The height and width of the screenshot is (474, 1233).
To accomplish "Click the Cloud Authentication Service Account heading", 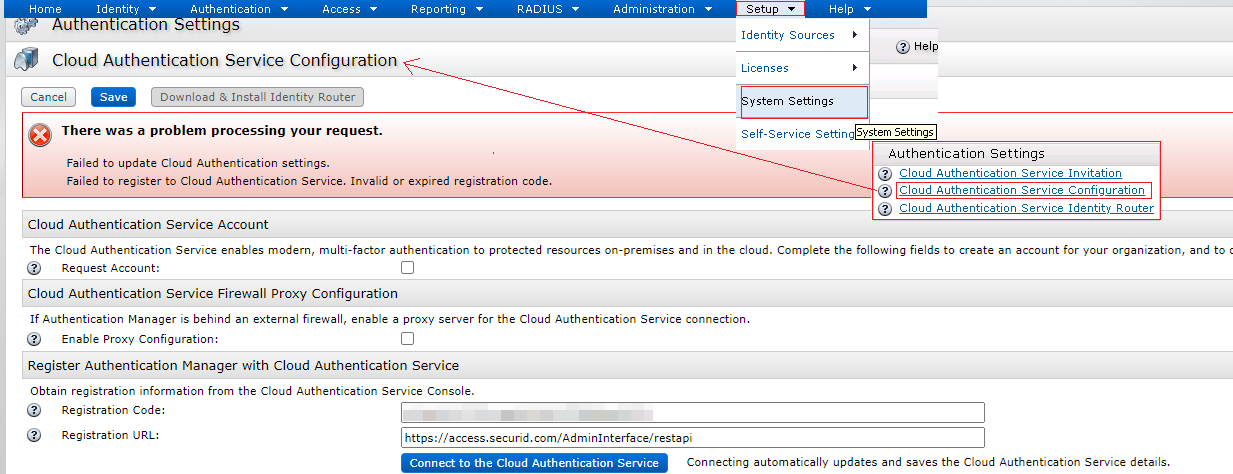I will [x=148, y=224].
